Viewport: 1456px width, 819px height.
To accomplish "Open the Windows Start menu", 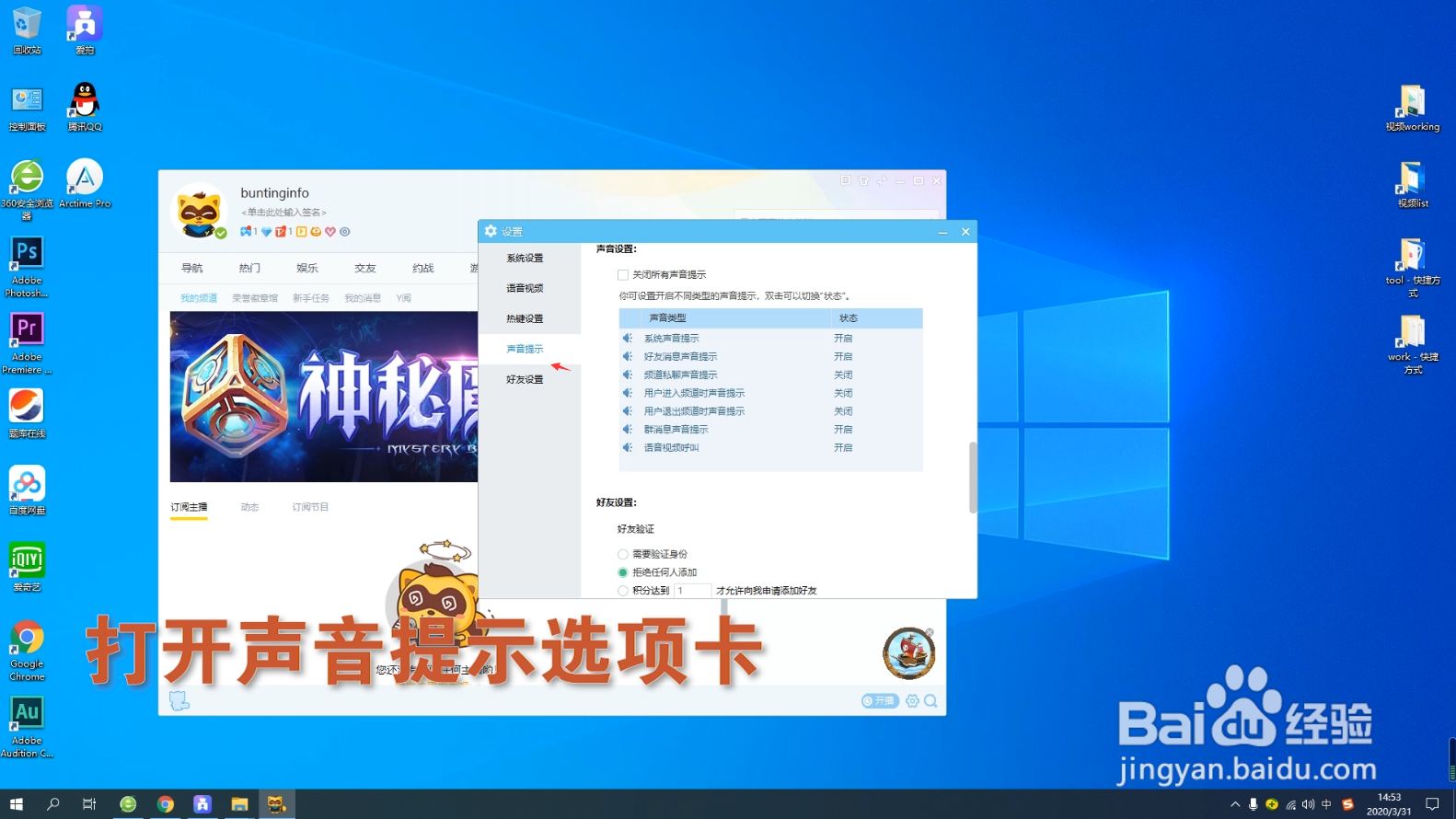I will pos(17,804).
